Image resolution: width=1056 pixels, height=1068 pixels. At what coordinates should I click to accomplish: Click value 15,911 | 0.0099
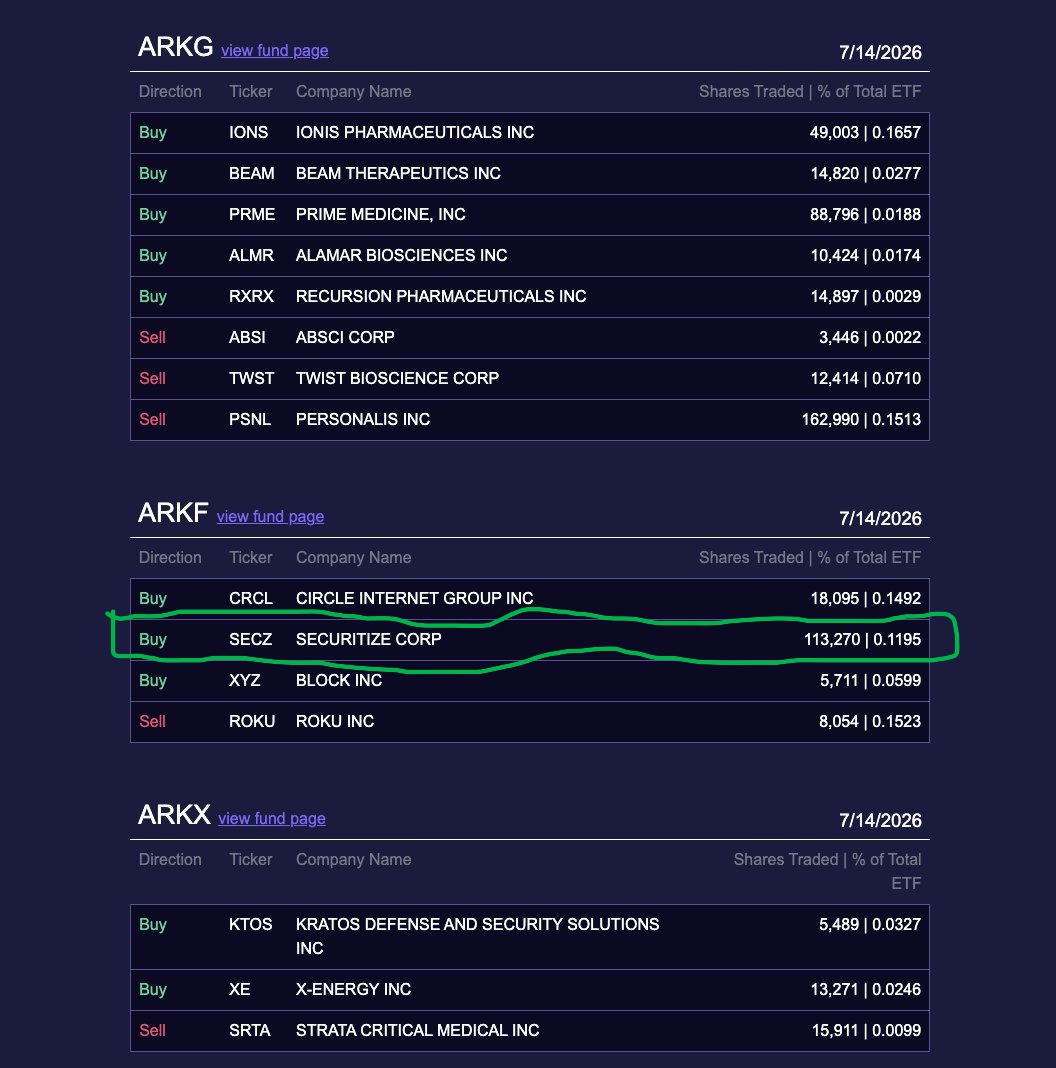(867, 1030)
